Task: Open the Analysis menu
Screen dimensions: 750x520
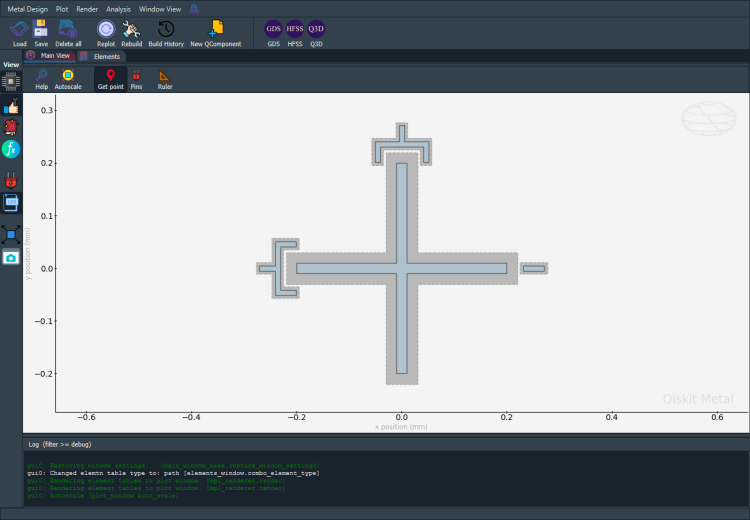Action: pos(118,9)
